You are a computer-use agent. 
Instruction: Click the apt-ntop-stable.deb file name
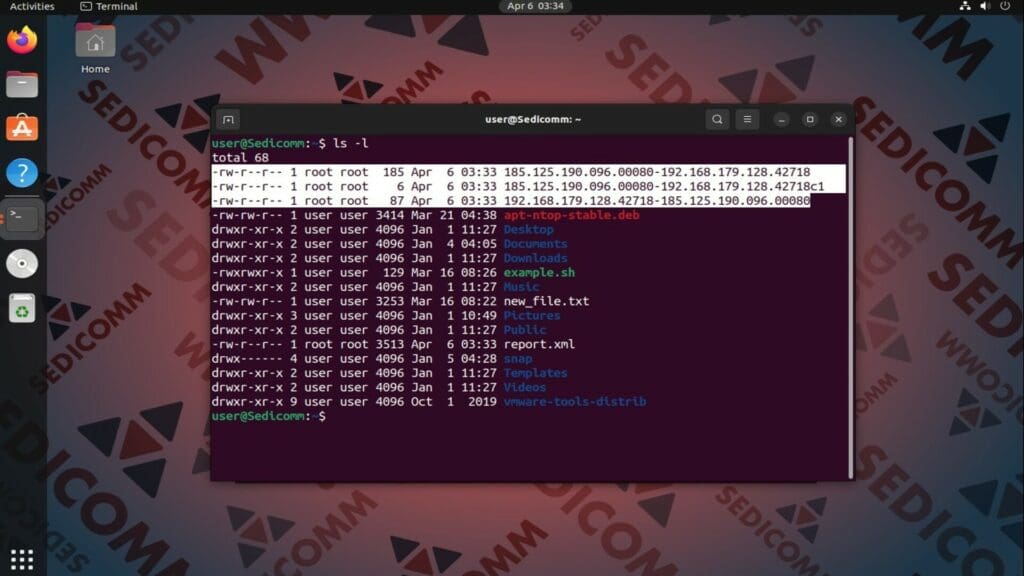pos(571,215)
